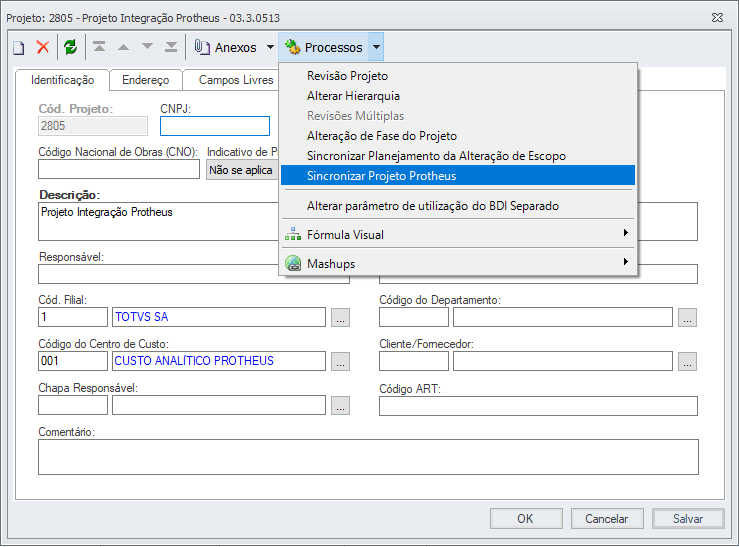Click into the CNPJ input field
Screen dimensions: 739x547
pyautogui.click(x=215, y=126)
